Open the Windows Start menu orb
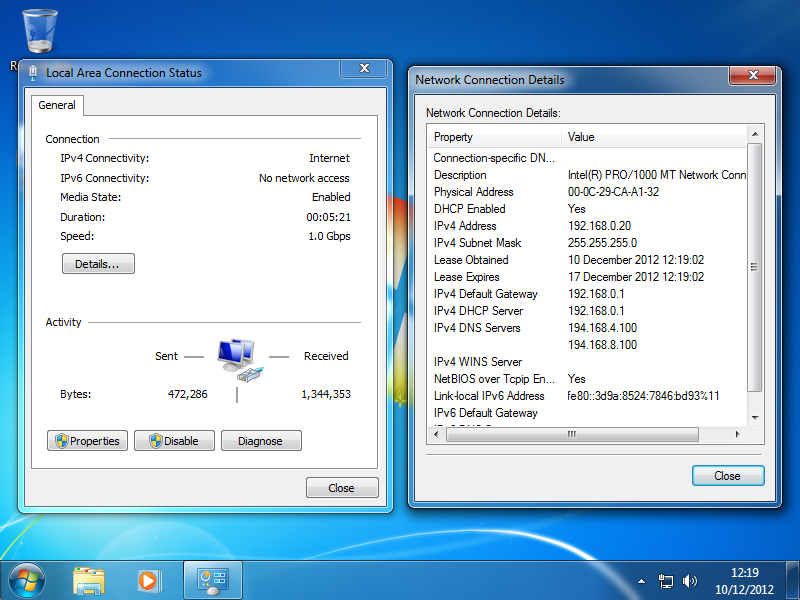The height and width of the screenshot is (600, 800). click(x=27, y=579)
